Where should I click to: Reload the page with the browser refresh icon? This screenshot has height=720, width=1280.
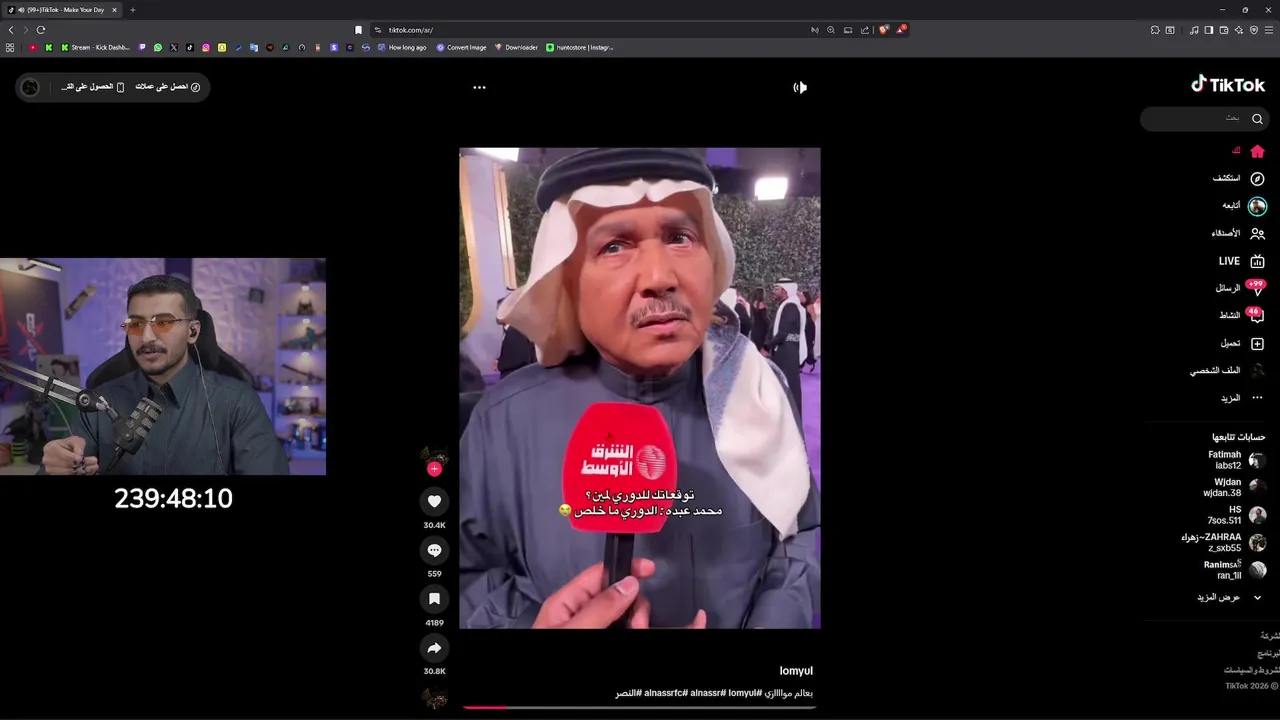pos(41,30)
